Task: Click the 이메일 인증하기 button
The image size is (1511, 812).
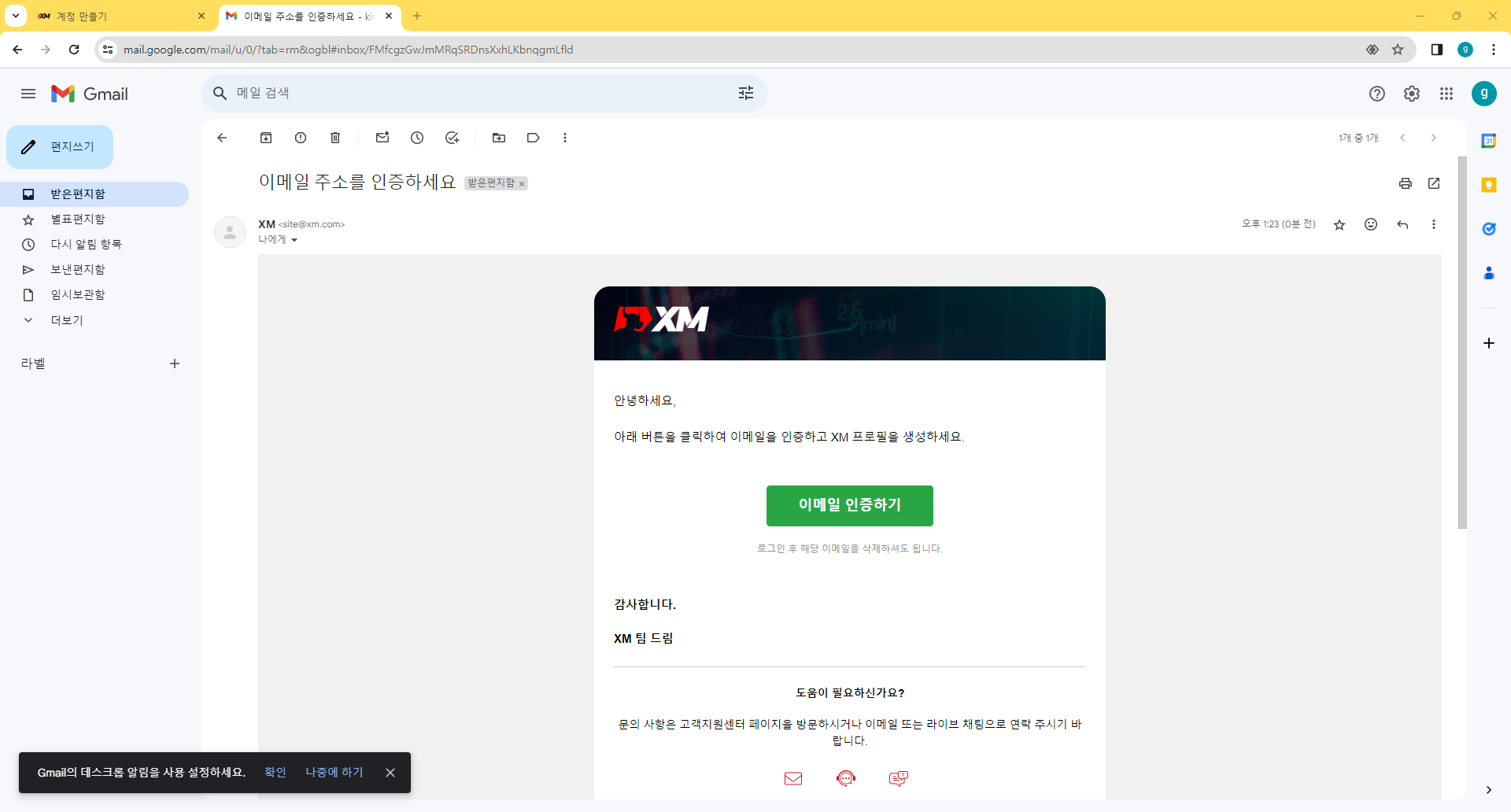Action: [849, 506]
